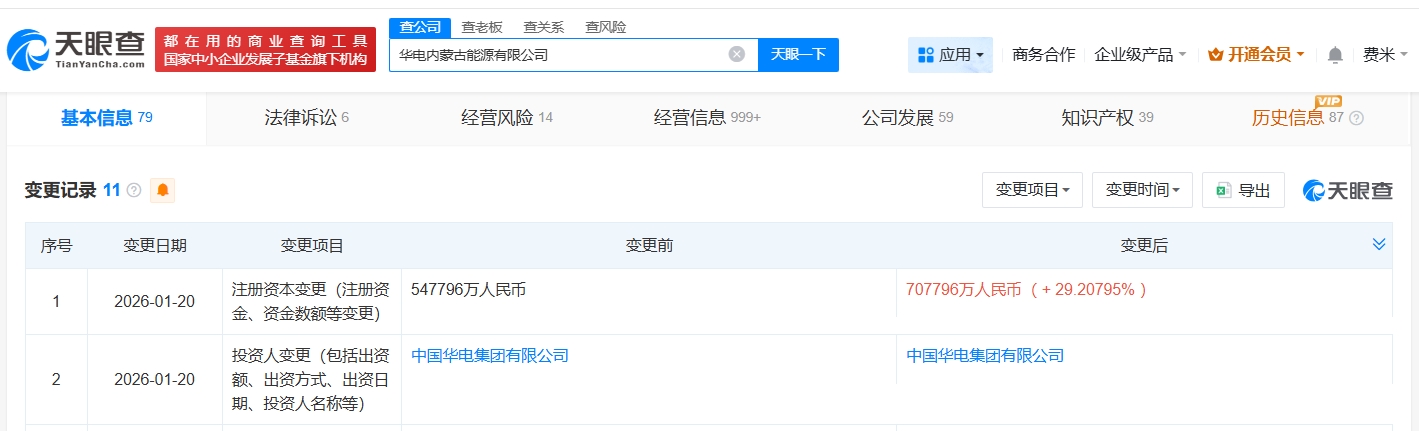Open the 企业级产品 dropdown menu
The height and width of the screenshot is (431, 1419).
click(1140, 55)
